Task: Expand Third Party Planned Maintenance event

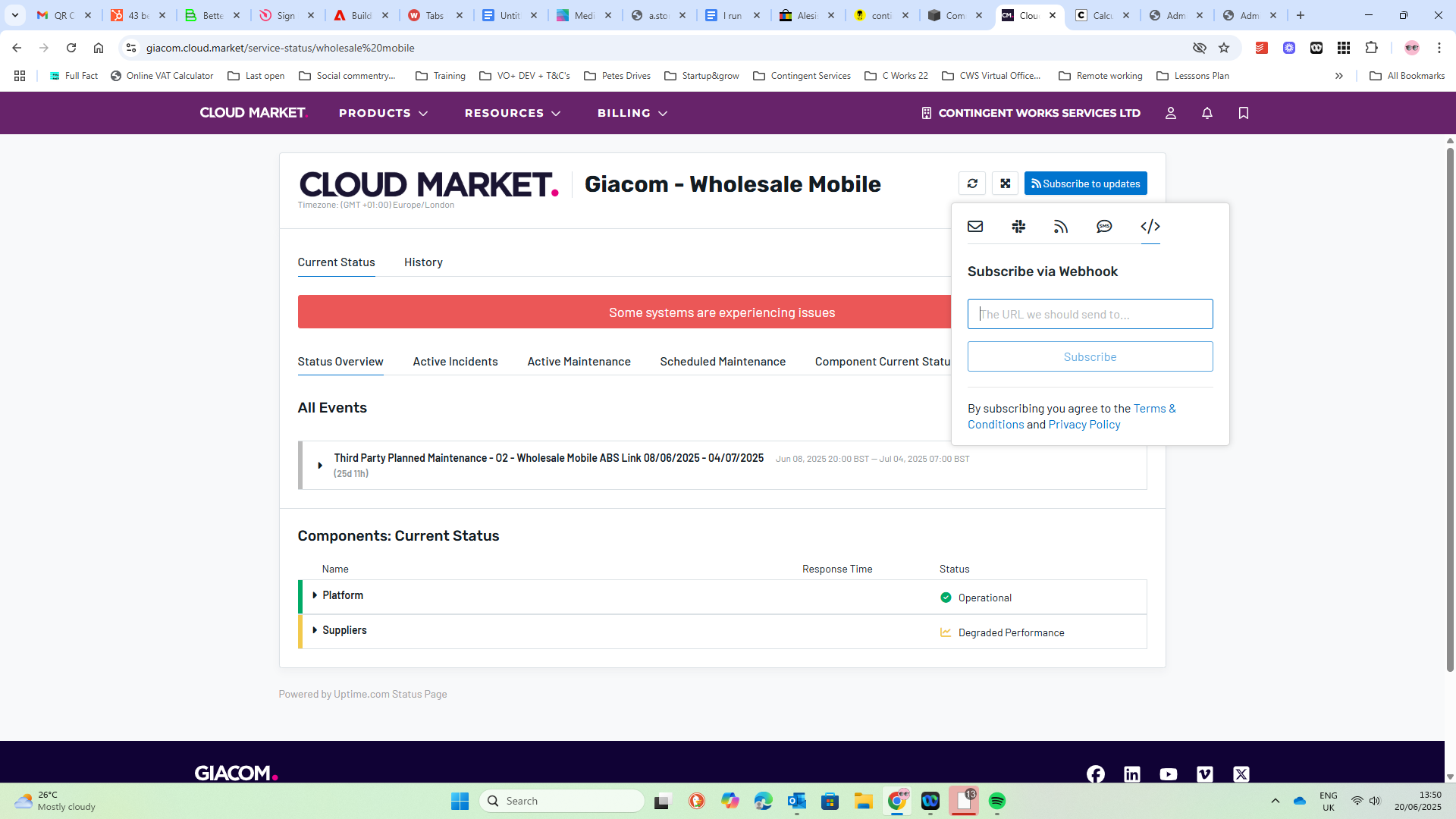Action: [320, 465]
